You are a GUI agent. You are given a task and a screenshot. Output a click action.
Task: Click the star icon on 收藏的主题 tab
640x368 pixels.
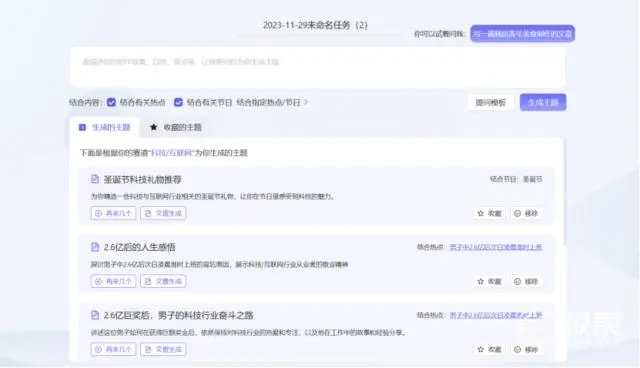(153, 127)
